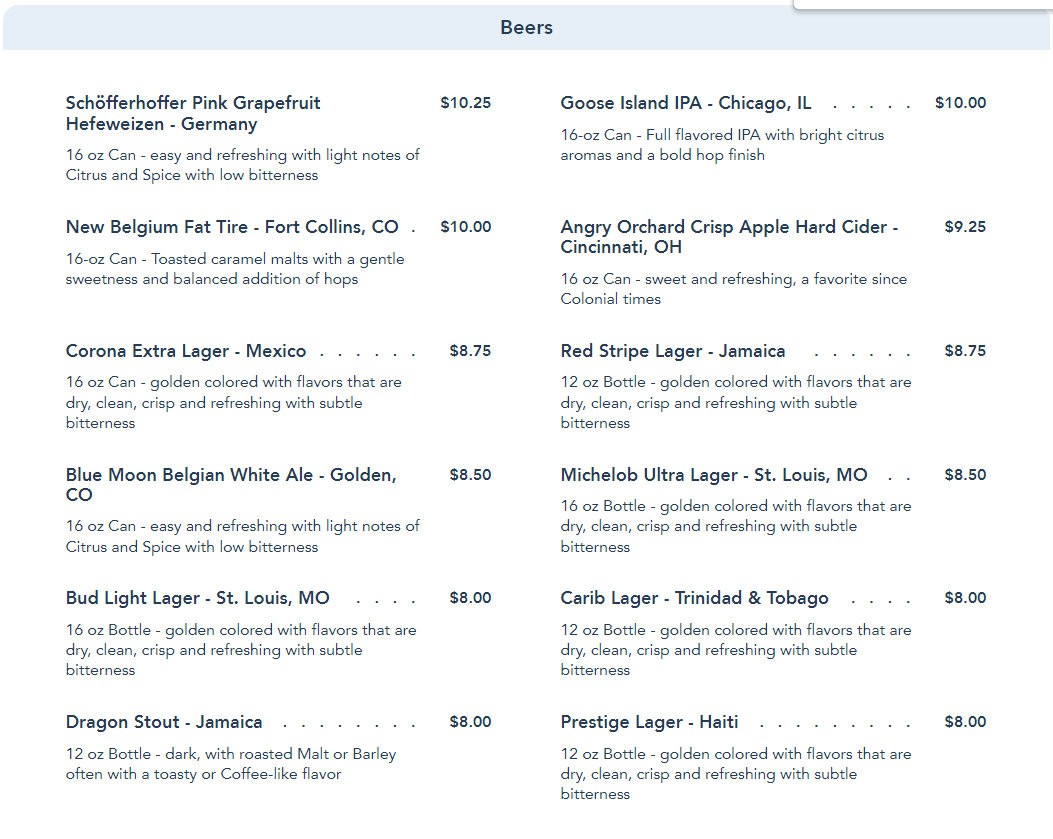Image resolution: width=1053 pixels, height=839 pixels.
Task: Click the $10.25 price for Schöfferhoffer
Action: [x=465, y=103]
